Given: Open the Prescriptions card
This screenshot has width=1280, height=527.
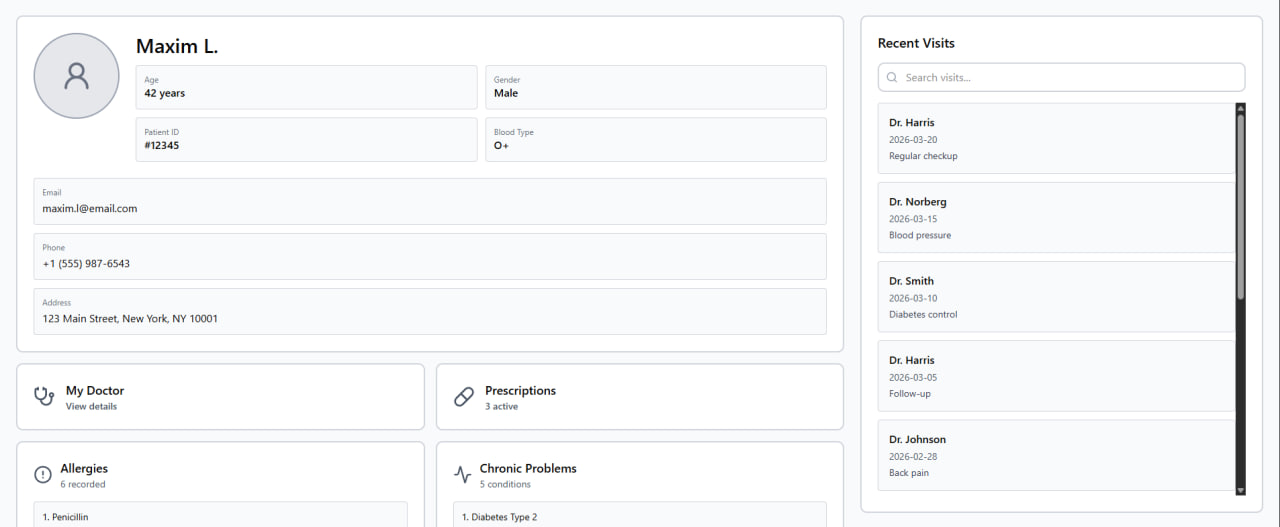Looking at the screenshot, I should pos(640,397).
